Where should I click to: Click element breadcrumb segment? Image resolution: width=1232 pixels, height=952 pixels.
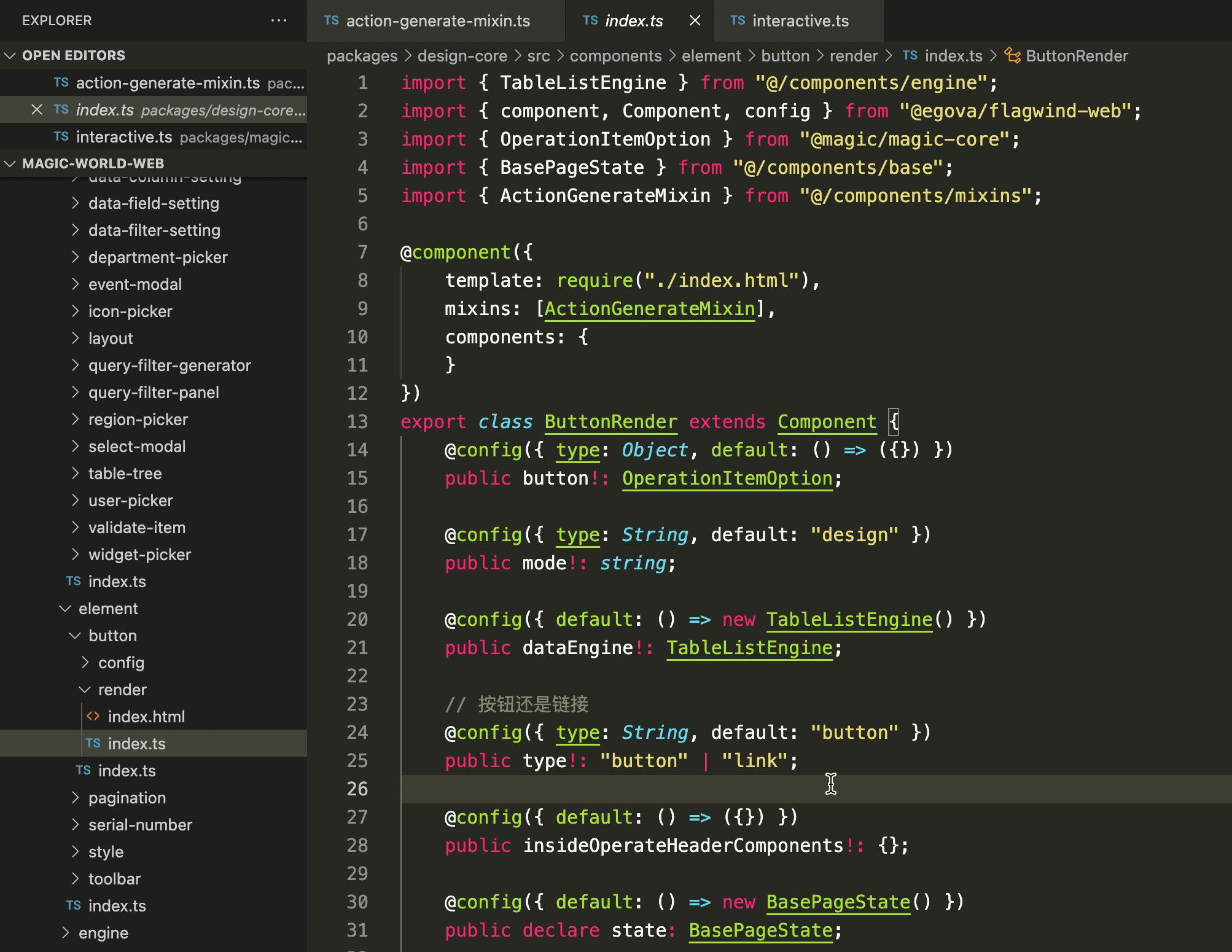(x=711, y=56)
